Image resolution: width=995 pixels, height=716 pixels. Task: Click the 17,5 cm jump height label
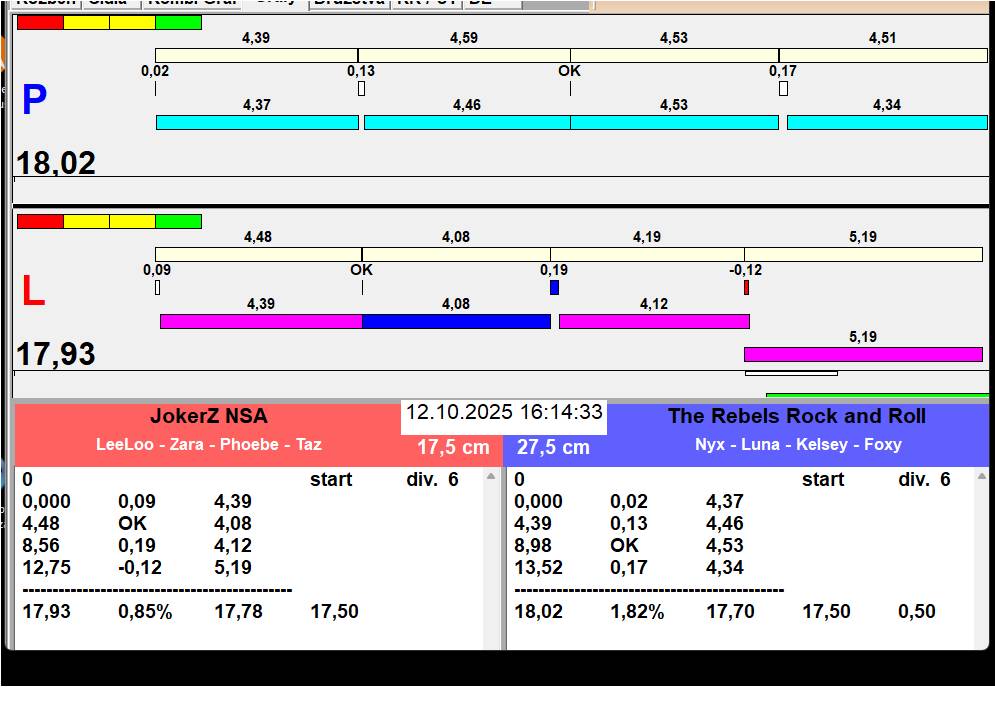pos(453,448)
